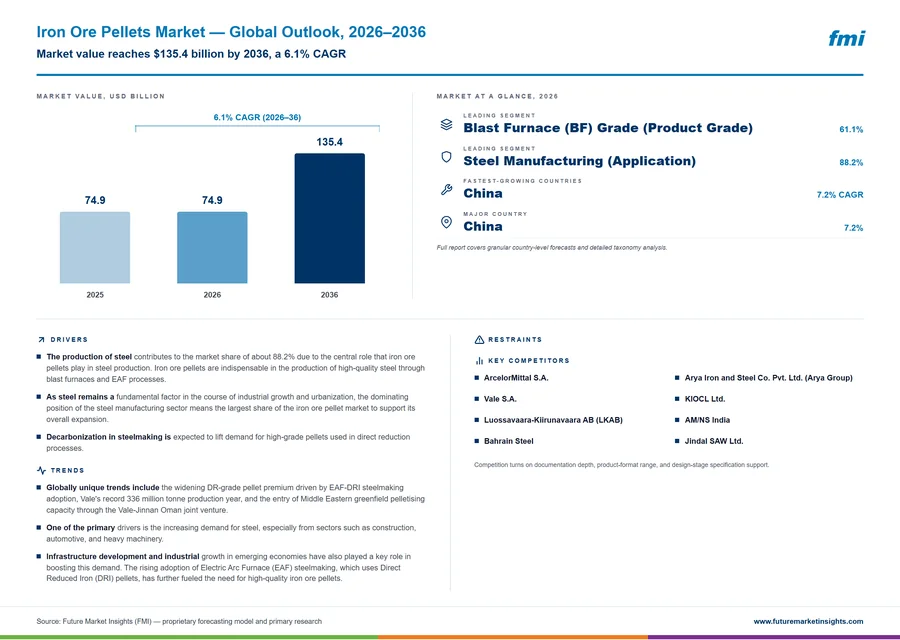Click Bahrain Steel competitor
This screenshot has width=900, height=640.
coord(509,441)
